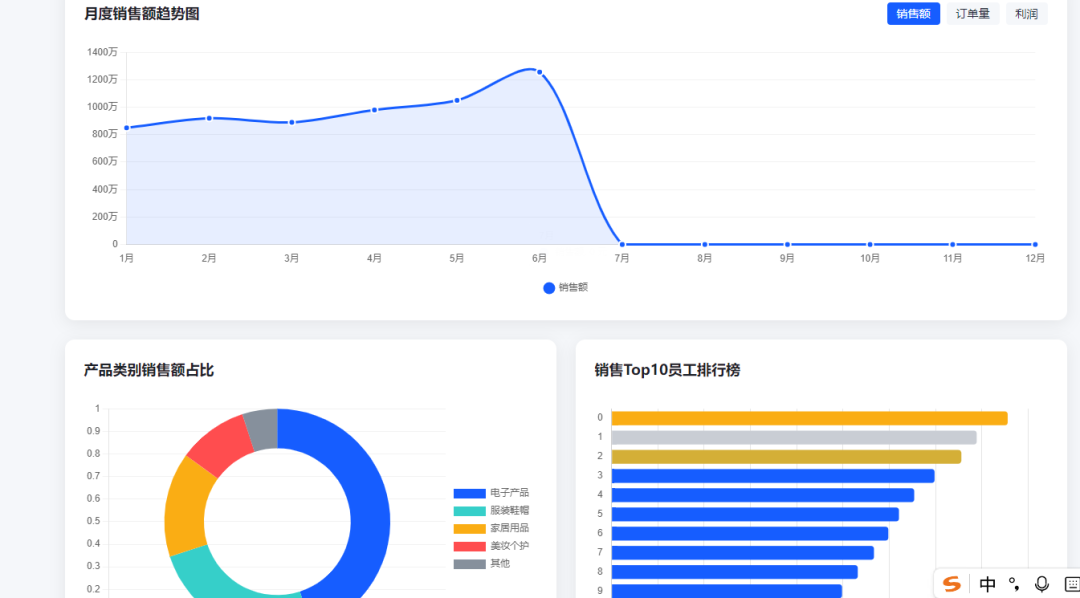Image resolution: width=1080 pixels, height=598 pixels.
Task: Click the 400万 y-axis label
Action: [105, 189]
